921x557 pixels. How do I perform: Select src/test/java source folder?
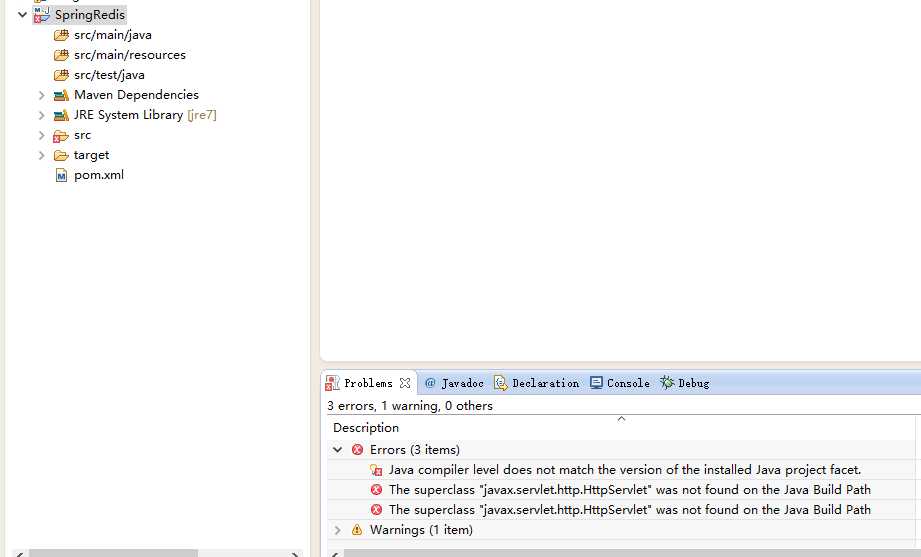(109, 75)
